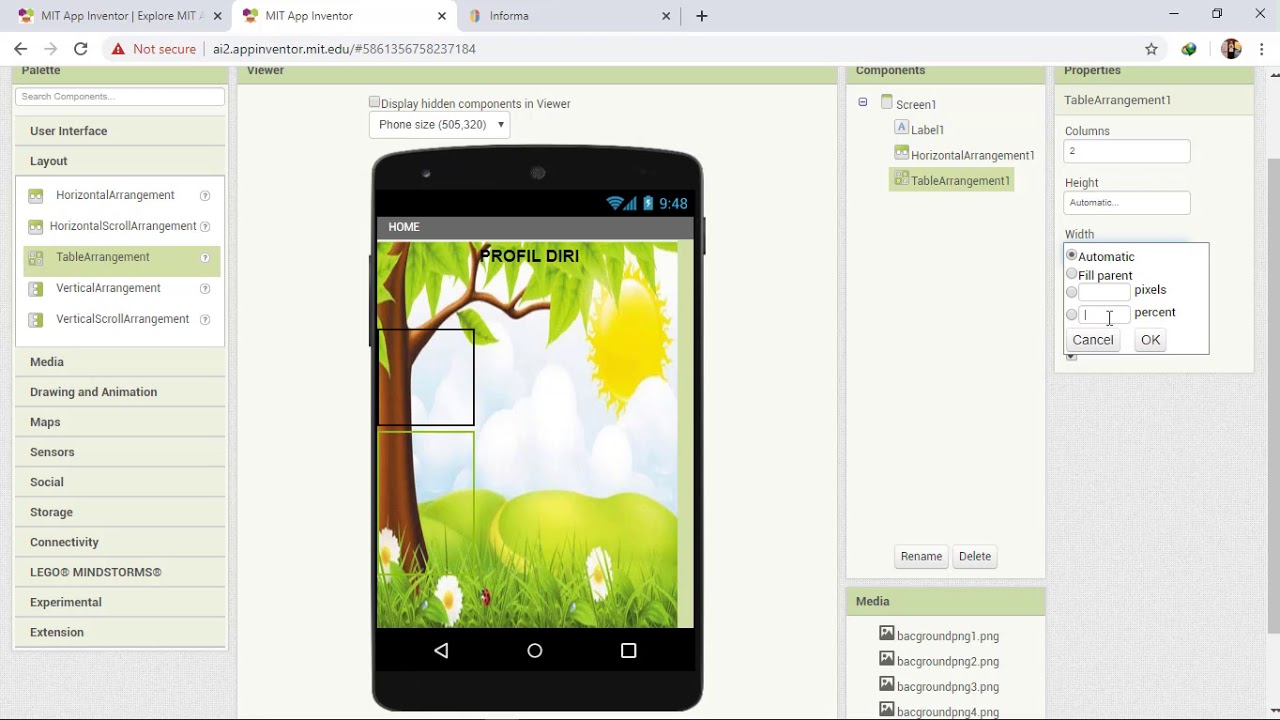Screen dimensions: 1280x720
Task: Enable Display hidden components in Viewer
Action: 374,103
